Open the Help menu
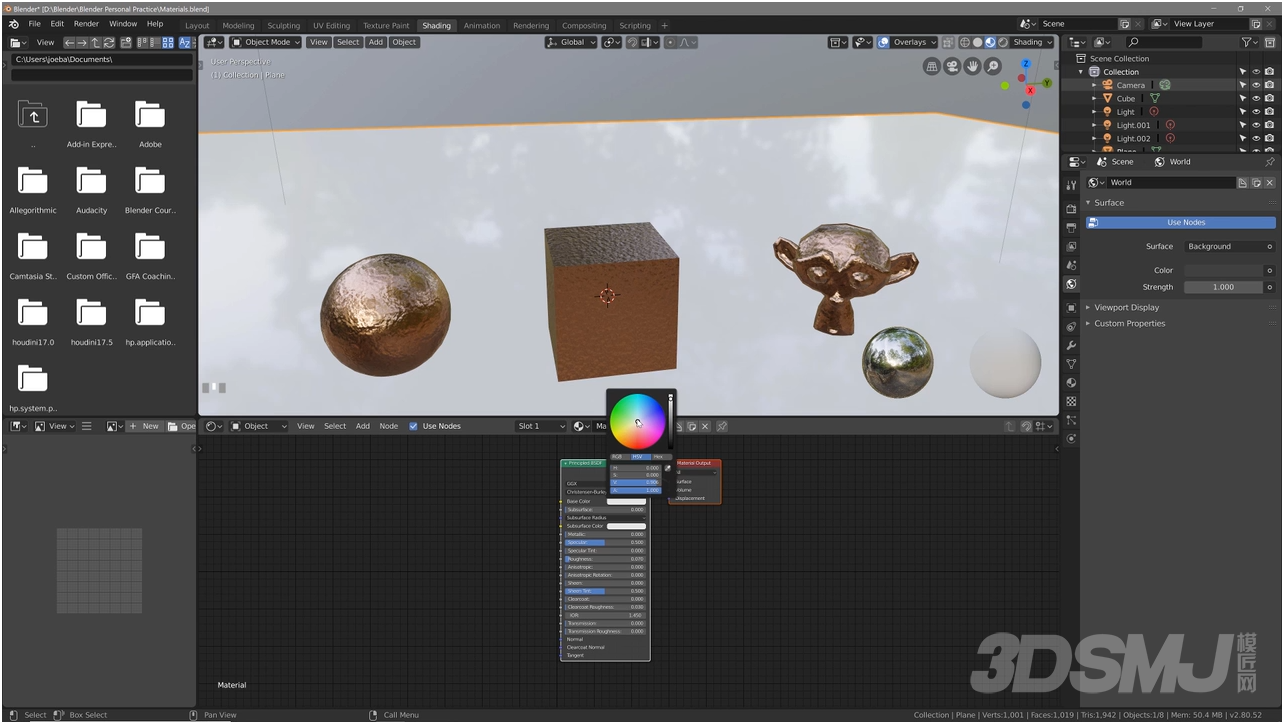The image size is (1284, 724). (x=155, y=24)
